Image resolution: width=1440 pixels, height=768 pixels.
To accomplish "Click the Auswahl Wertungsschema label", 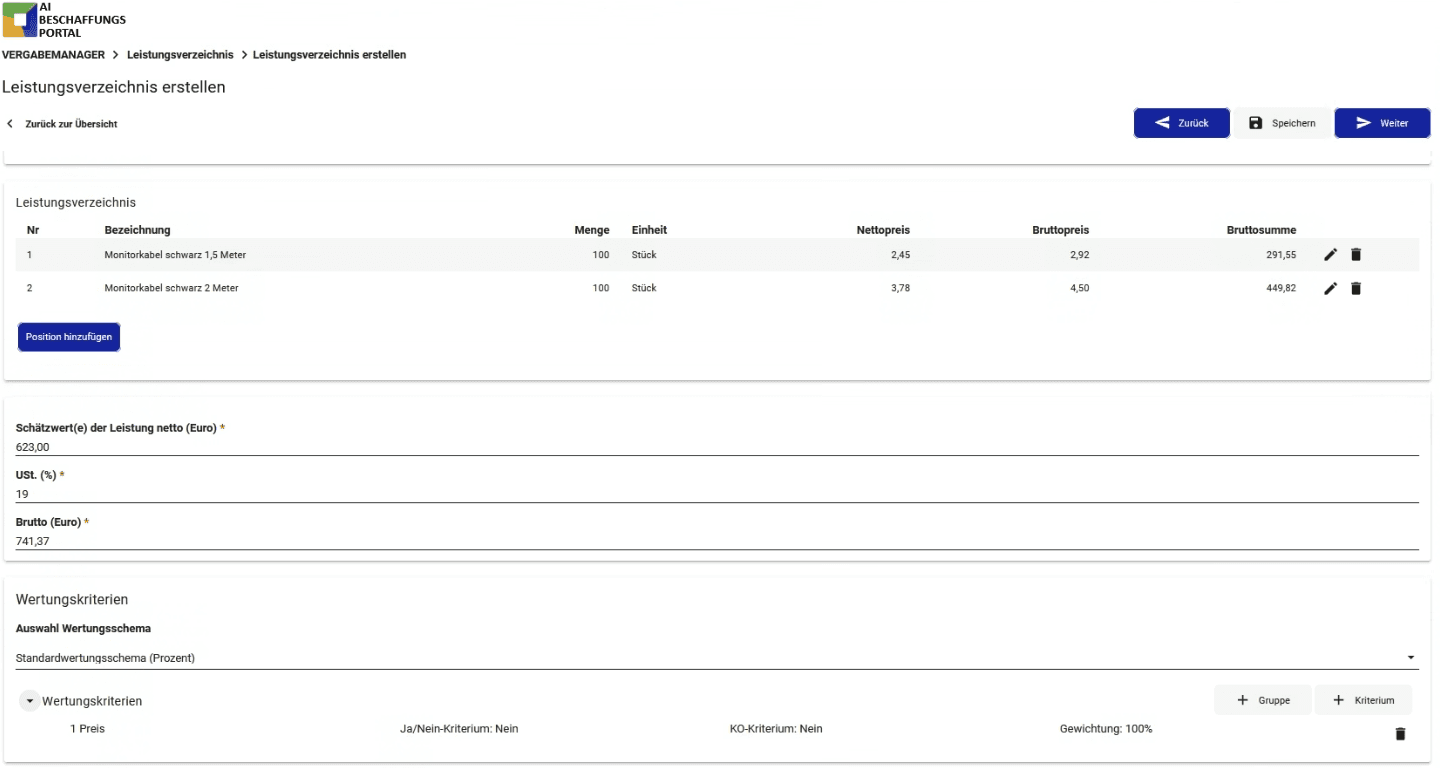I will pos(83,628).
